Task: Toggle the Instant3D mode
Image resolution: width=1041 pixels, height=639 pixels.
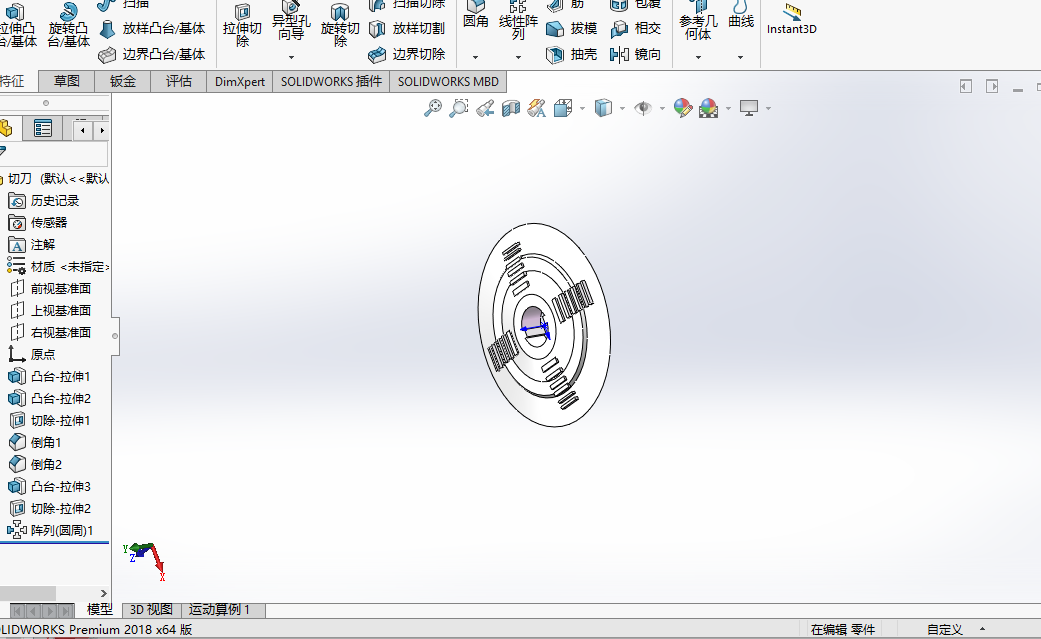Action: click(x=792, y=19)
